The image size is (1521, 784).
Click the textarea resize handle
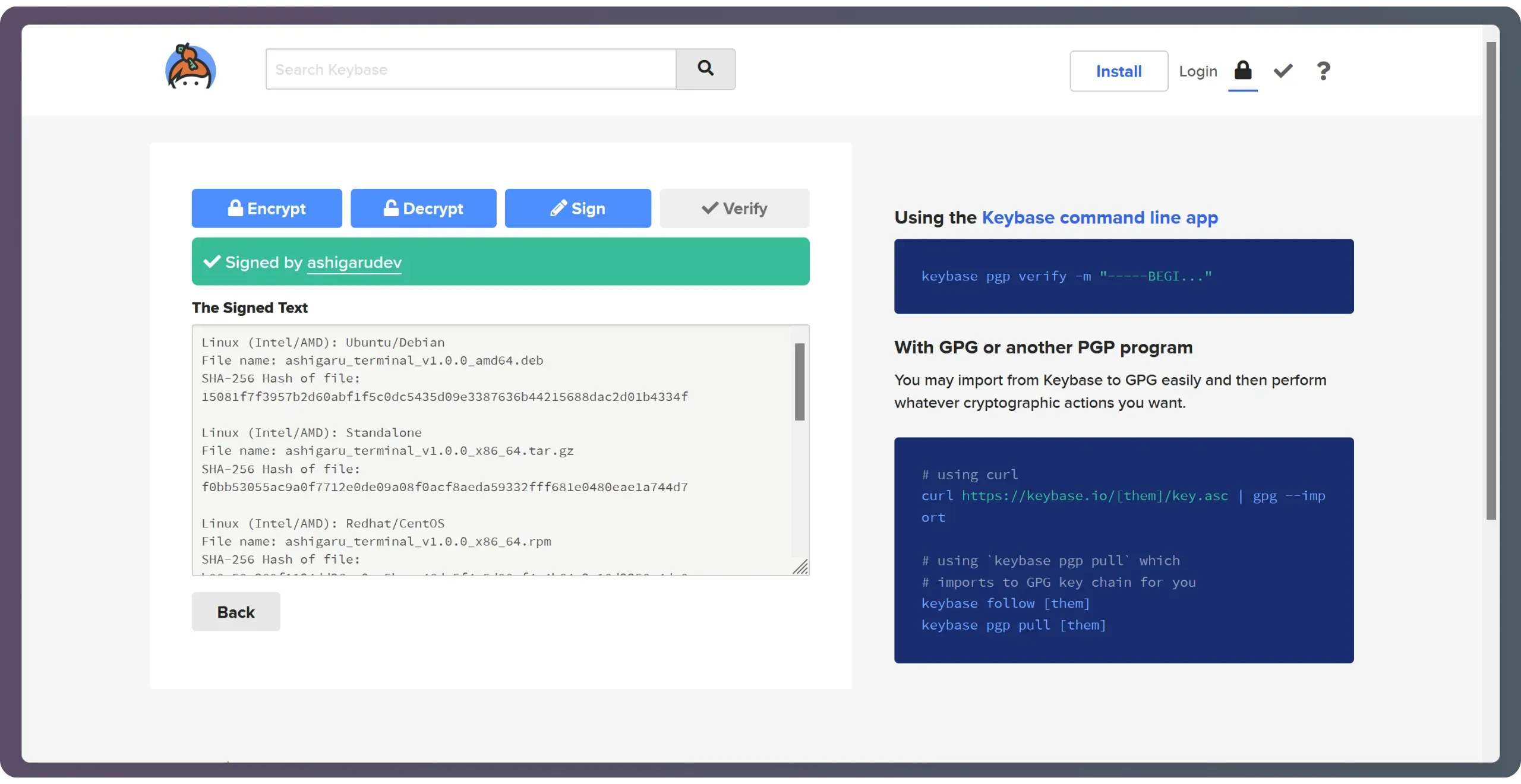(x=800, y=567)
